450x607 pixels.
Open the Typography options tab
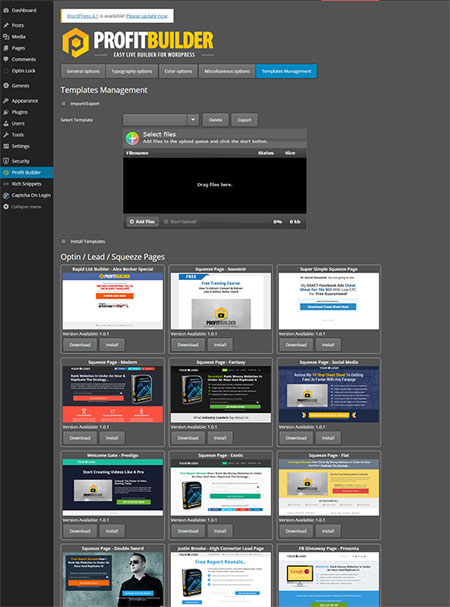tap(132, 71)
